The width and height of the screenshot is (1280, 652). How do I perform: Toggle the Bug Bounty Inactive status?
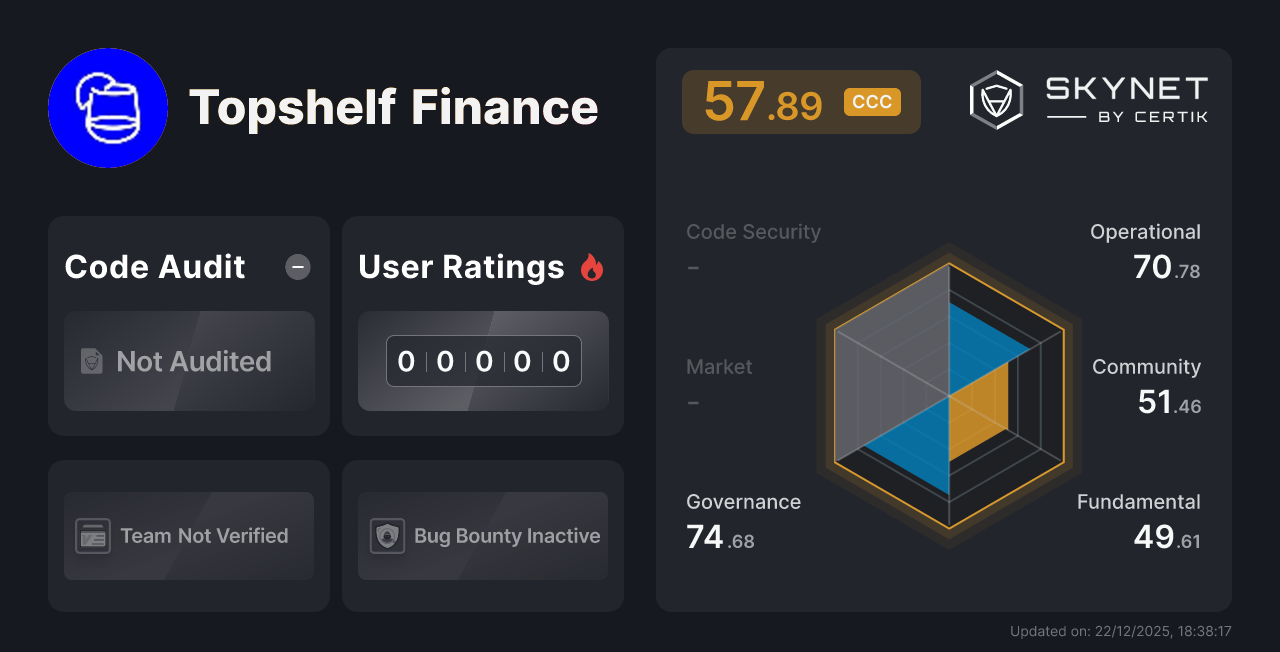pyautogui.click(x=482, y=536)
